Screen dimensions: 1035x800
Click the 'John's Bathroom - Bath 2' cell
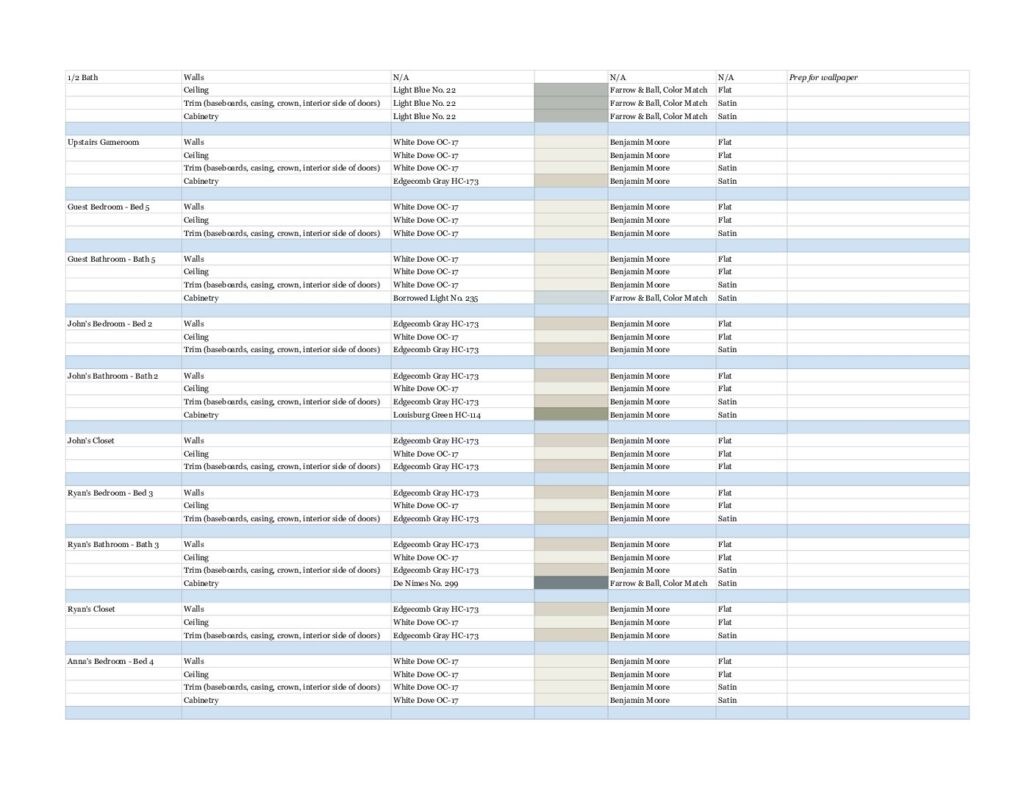coord(123,376)
